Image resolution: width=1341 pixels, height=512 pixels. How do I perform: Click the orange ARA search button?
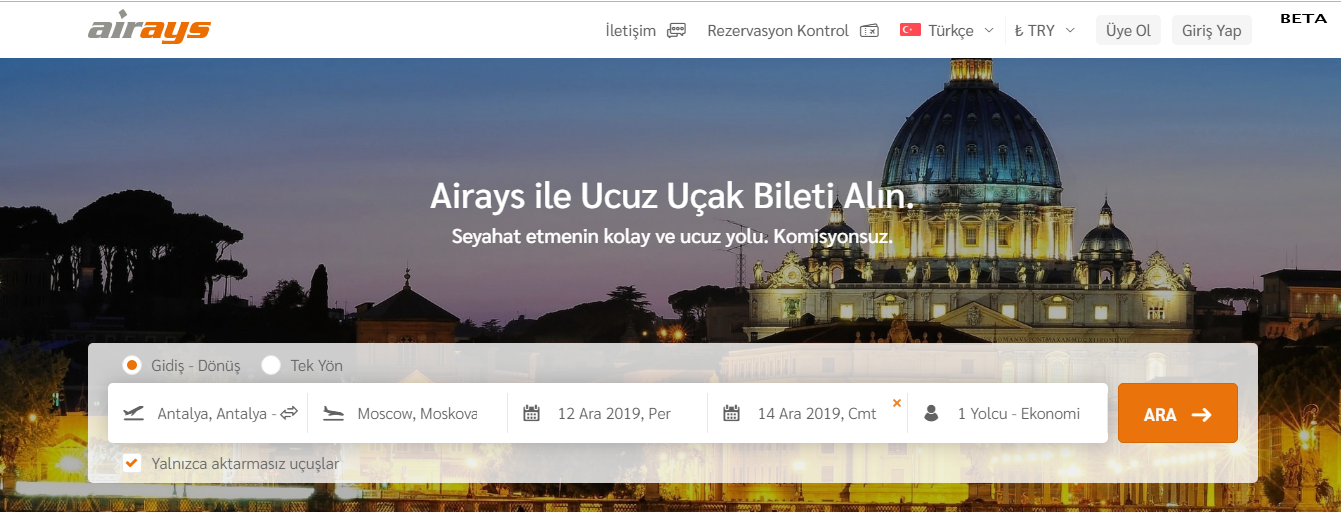click(x=1178, y=413)
